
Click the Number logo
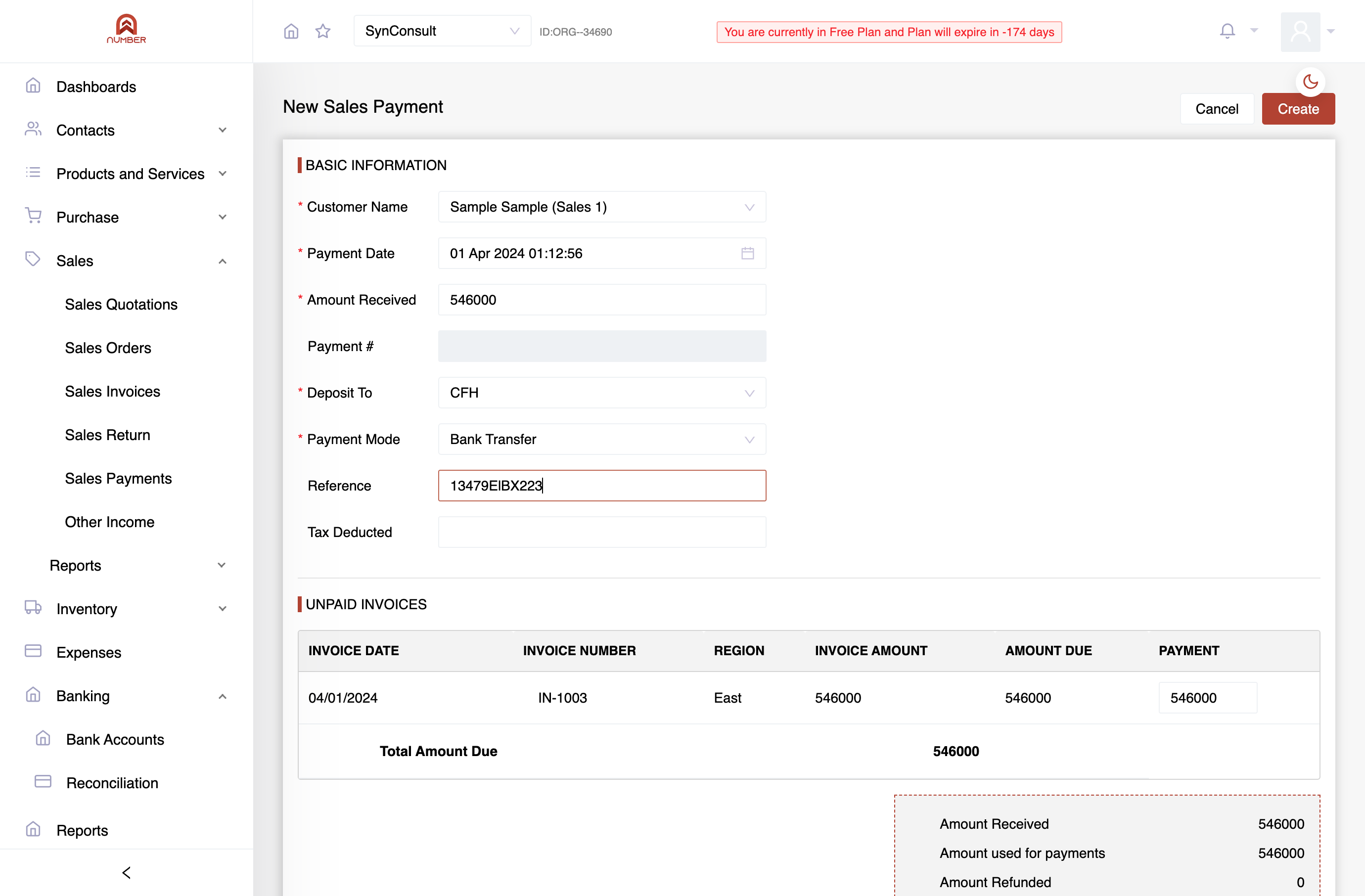click(126, 29)
